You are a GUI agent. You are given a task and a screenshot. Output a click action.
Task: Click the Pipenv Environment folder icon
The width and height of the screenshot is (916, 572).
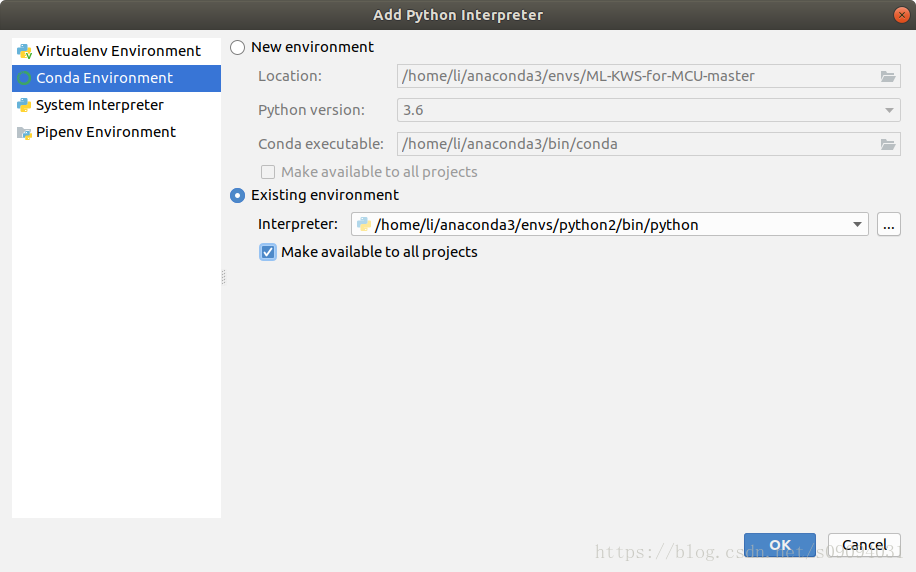[24, 133]
